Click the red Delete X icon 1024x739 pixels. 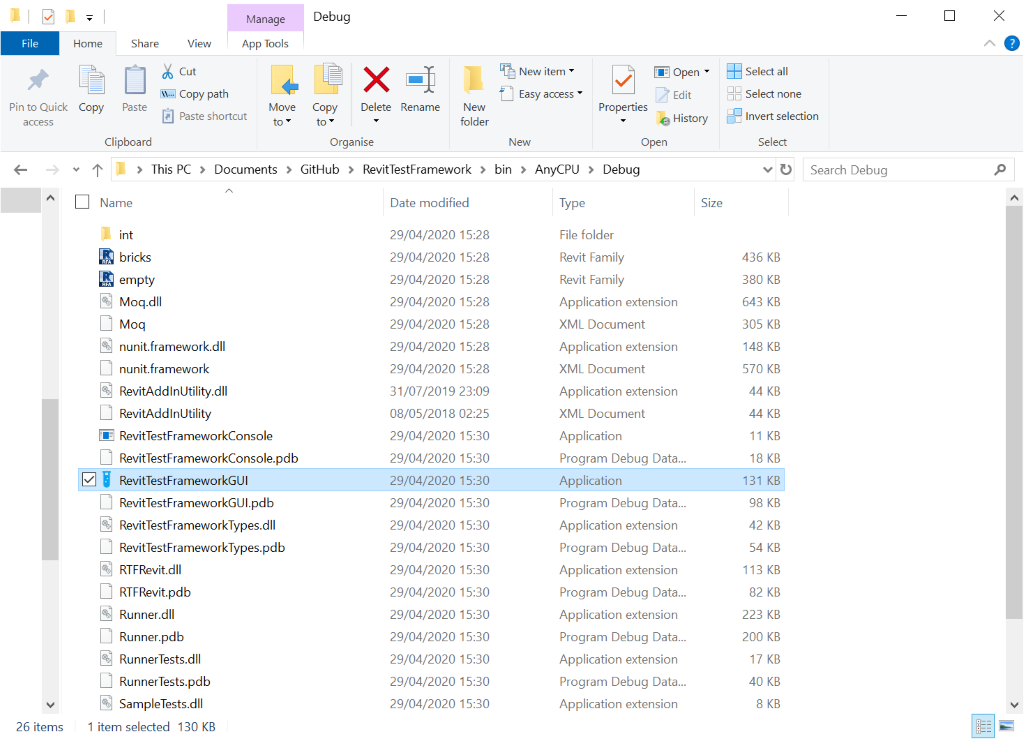coord(376,80)
